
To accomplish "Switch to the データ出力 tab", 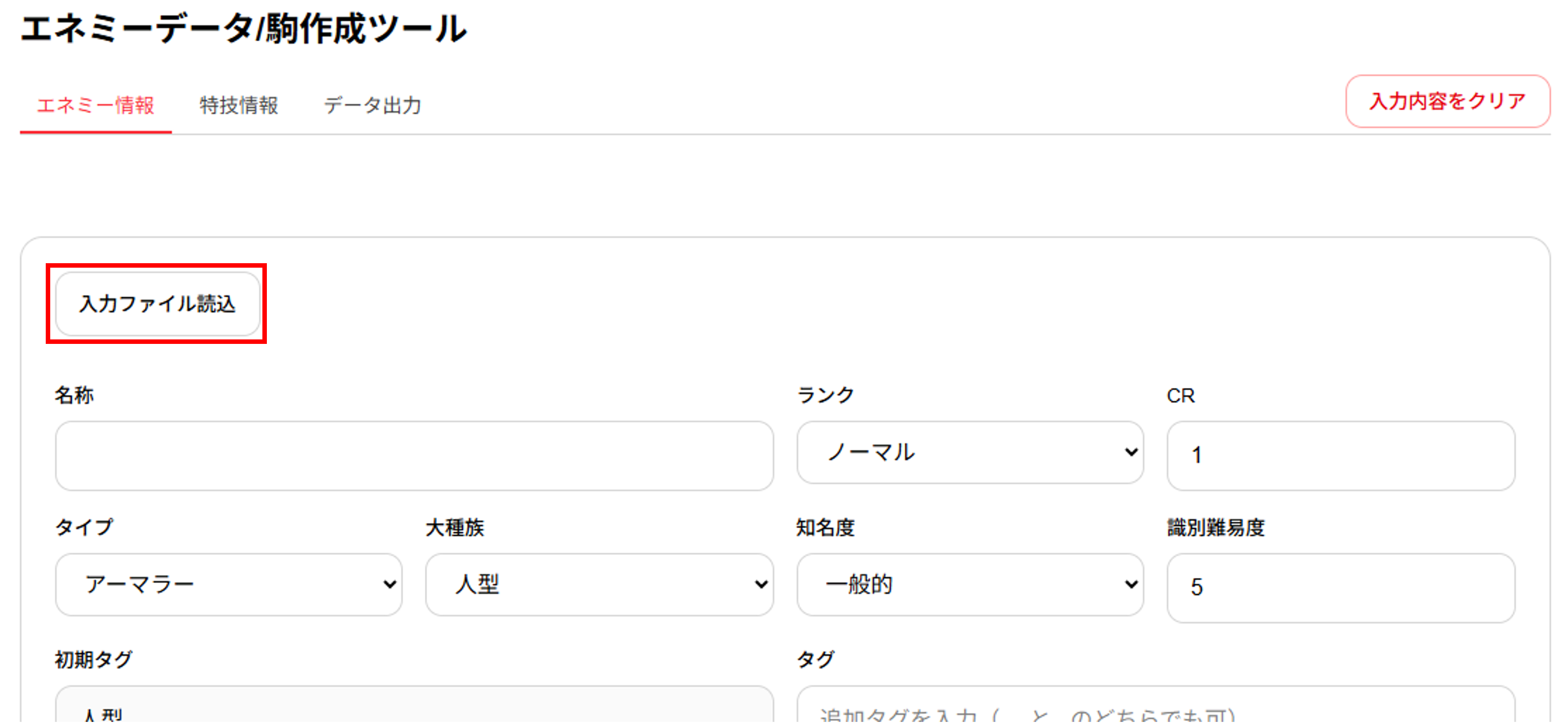I will (372, 105).
